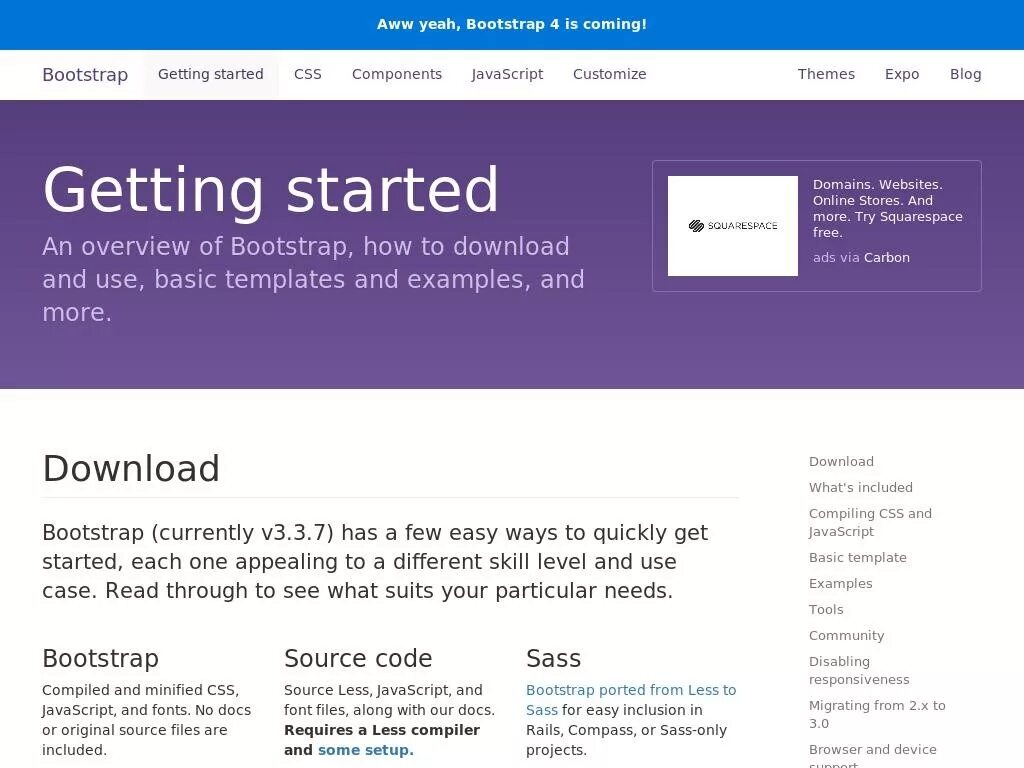The height and width of the screenshot is (768, 1024).
Task: Click the Bootstrap 4 is coming banner
Action: [511, 24]
